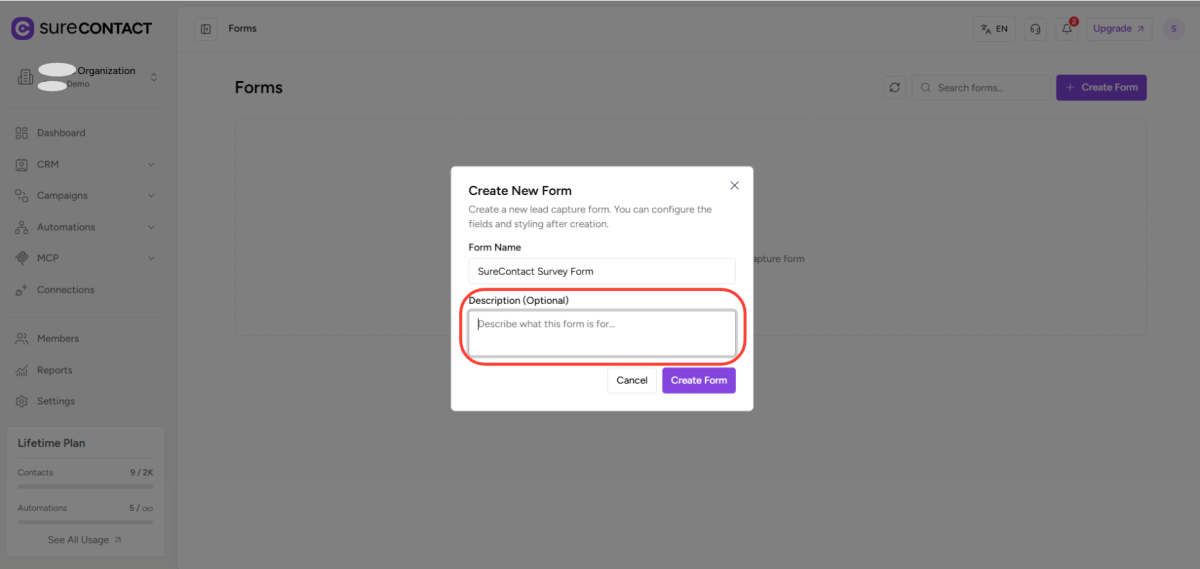Click the Automations workflow icon
This screenshot has height=569, width=1200.
22,227
